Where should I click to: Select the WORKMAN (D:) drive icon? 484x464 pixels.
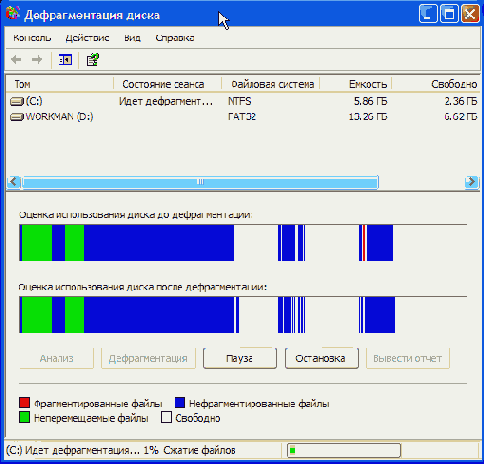pos(17,117)
